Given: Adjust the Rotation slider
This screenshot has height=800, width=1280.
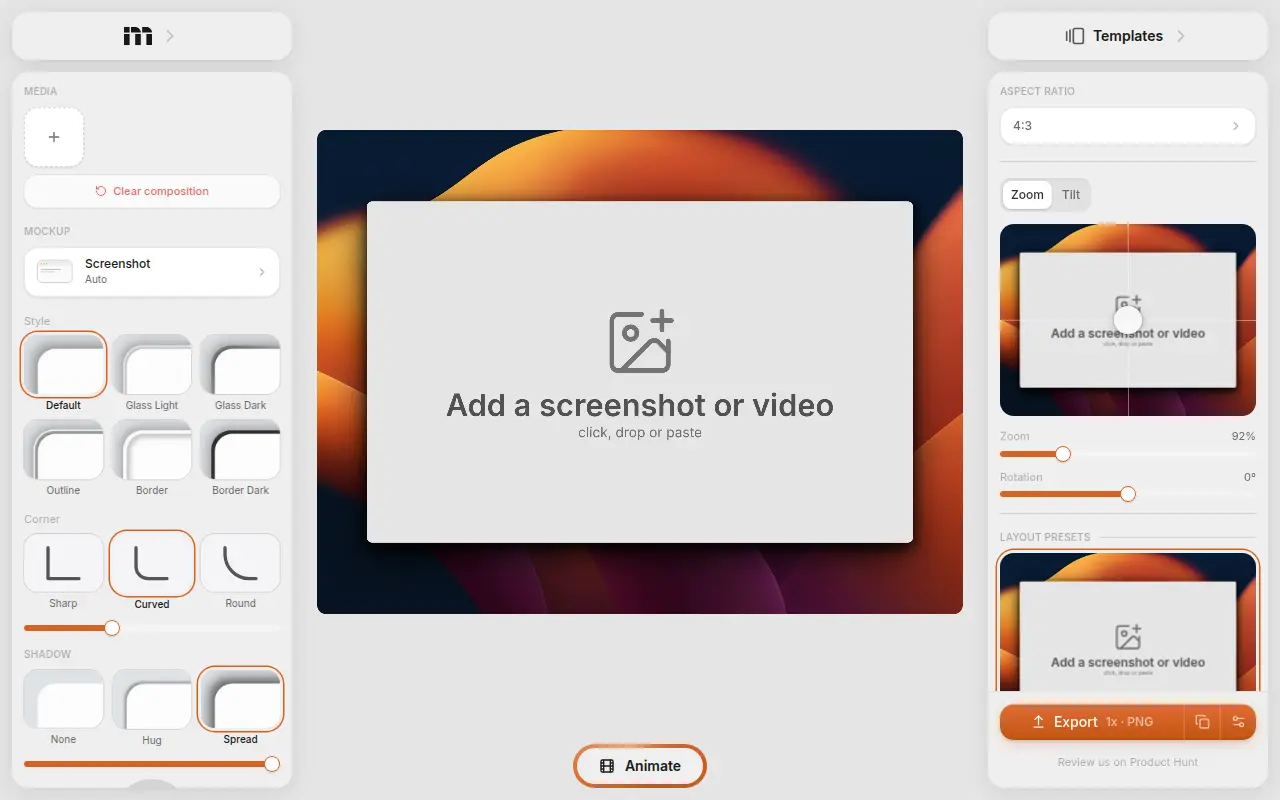Looking at the screenshot, I should coord(1128,494).
